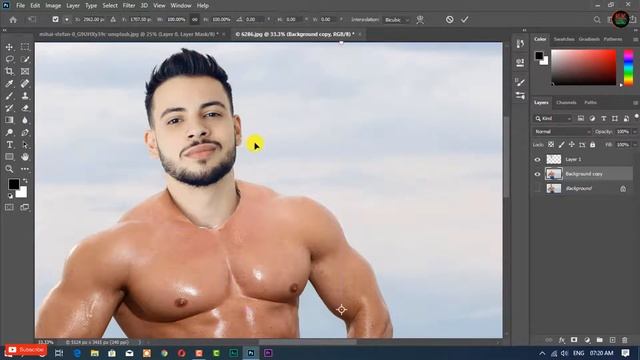Toggle the reference point checkbox
The image size is (640, 360).
click(55, 19)
